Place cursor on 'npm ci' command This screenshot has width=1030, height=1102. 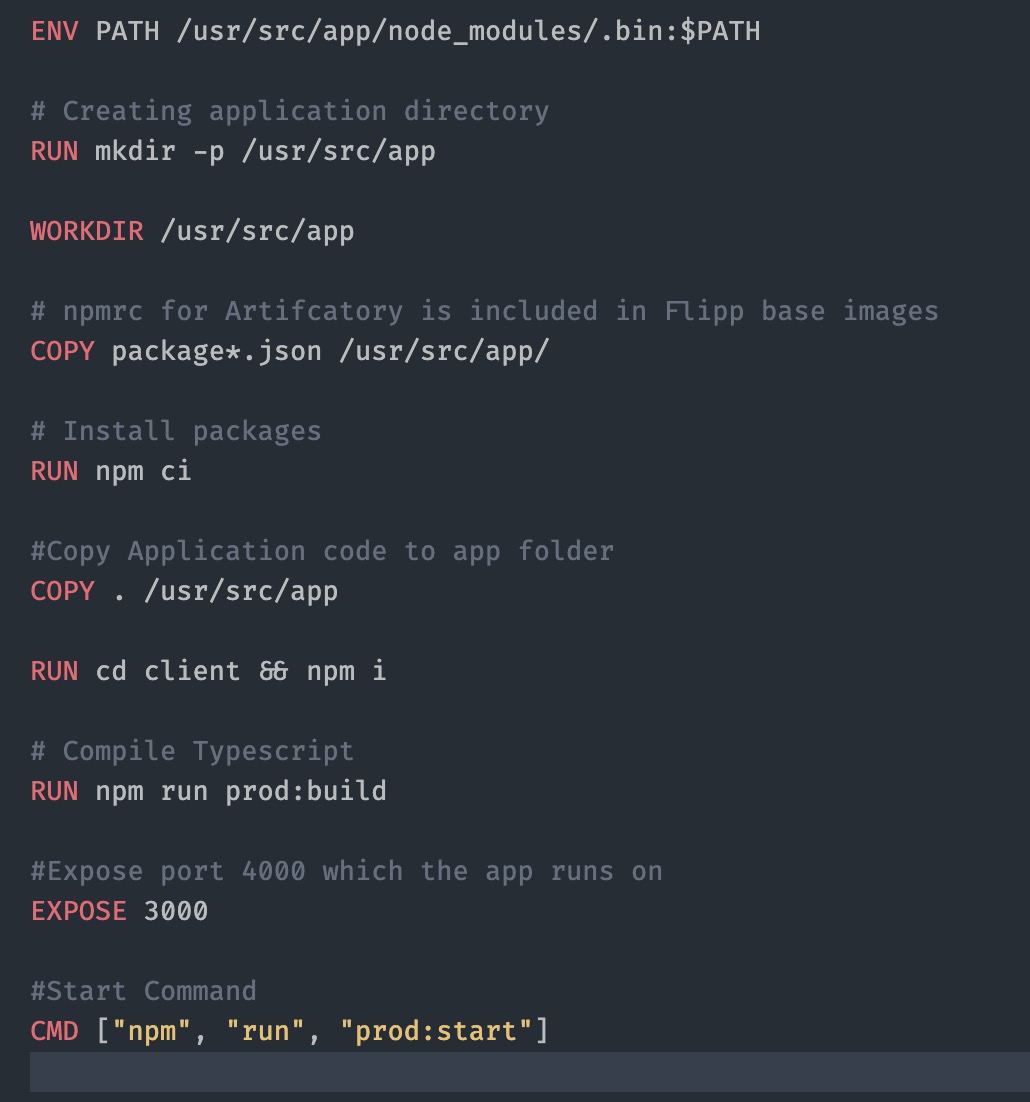[x=143, y=471]
